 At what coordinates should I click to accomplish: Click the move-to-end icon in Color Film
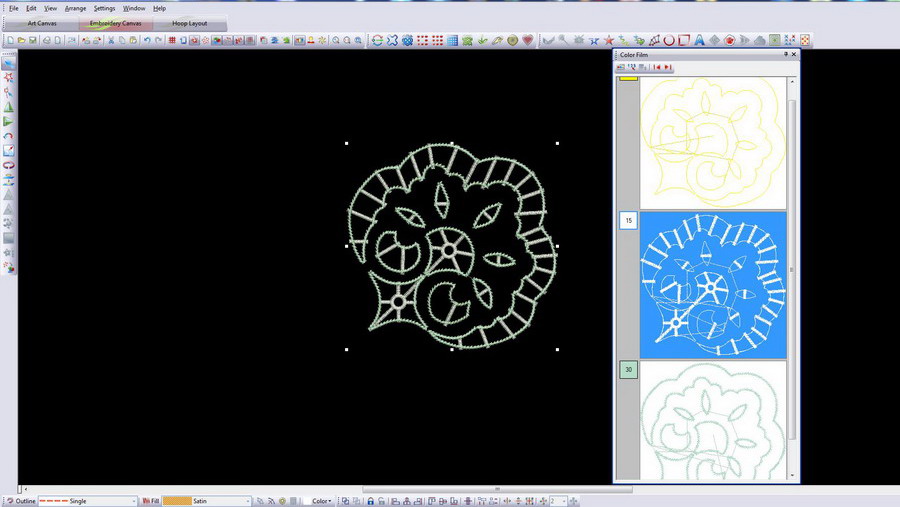point(668,67)
